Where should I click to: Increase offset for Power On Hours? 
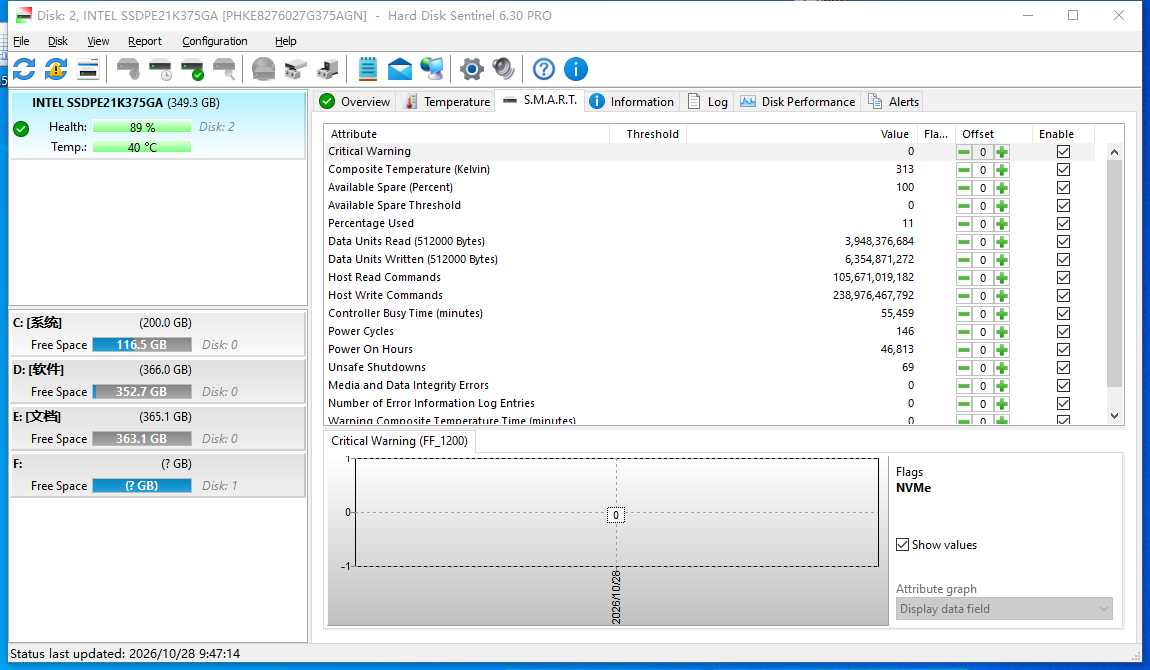point(1002,350)
